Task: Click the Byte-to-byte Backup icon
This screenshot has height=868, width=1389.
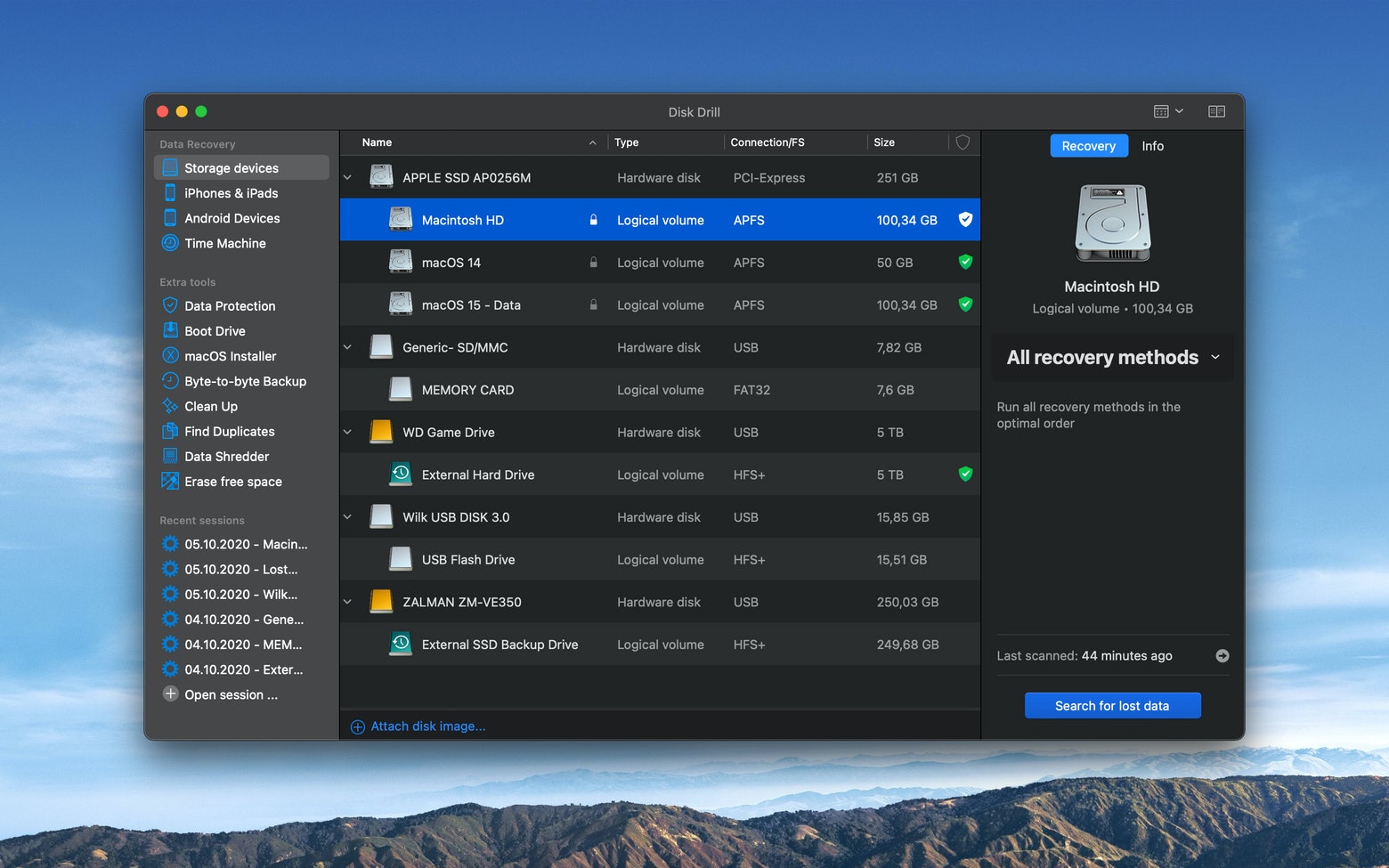Action: [170, 381]
